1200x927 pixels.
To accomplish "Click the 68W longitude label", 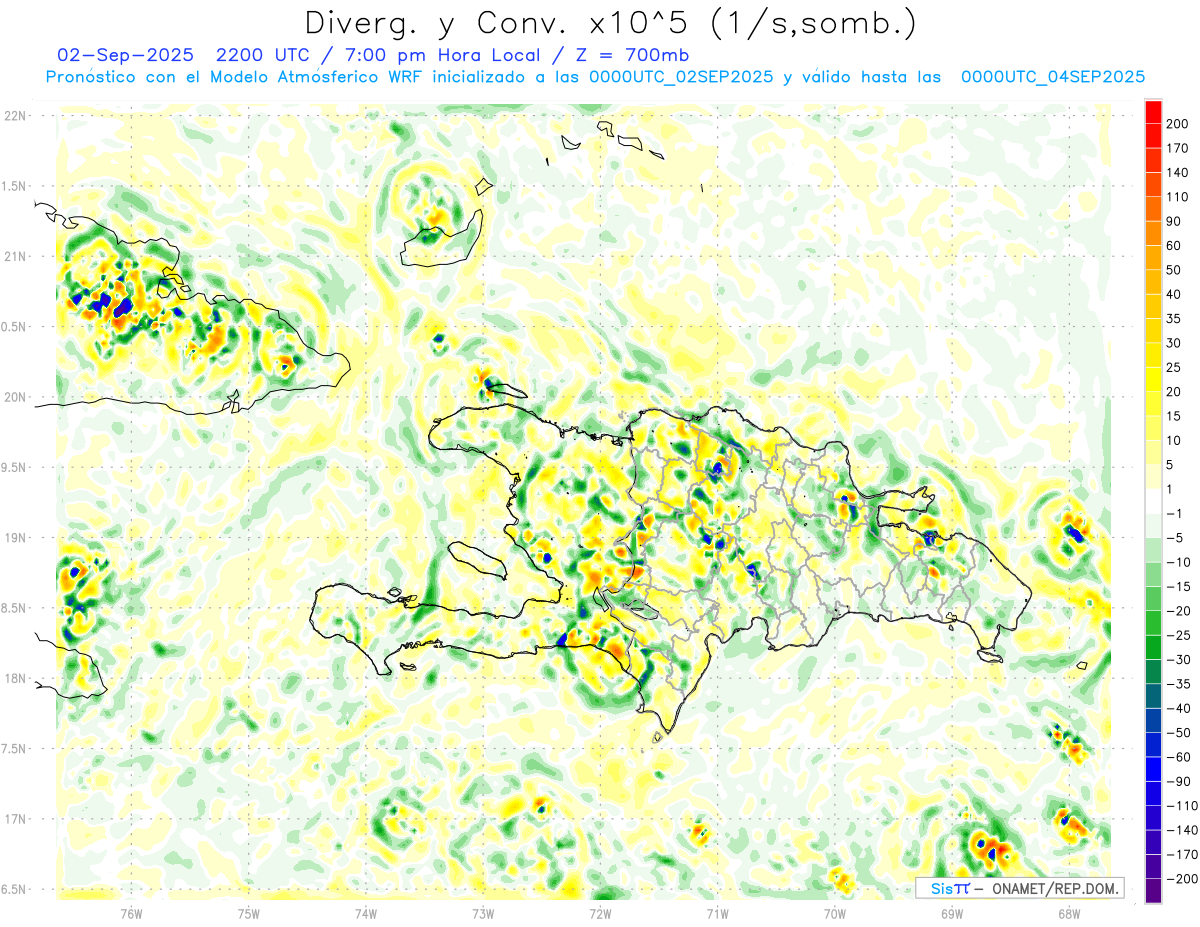I will [x=1069, y=913].
